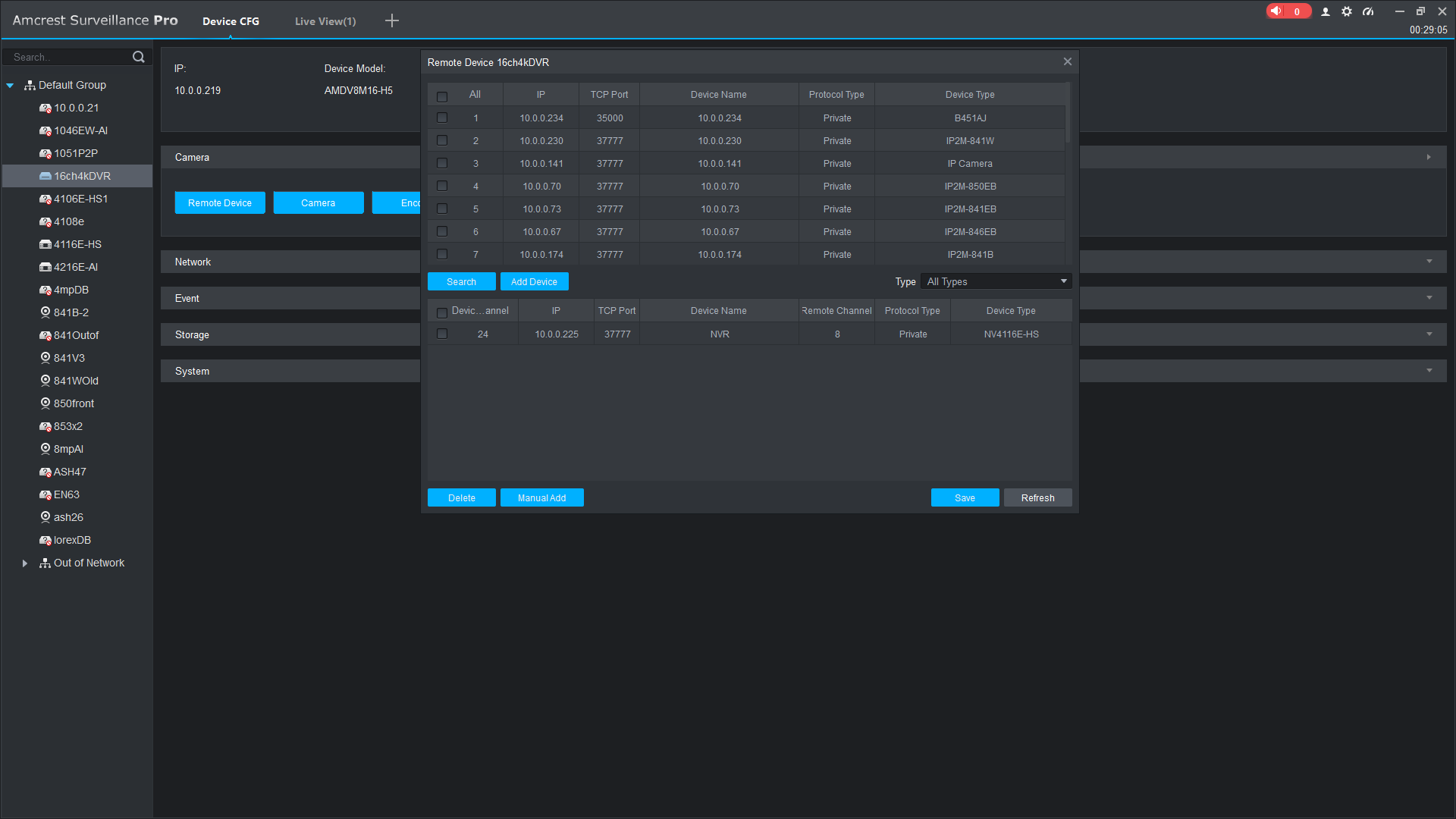Click the 1051P2P device icon
Viewport: 1456px width, 819px height.
click(45, 153)
